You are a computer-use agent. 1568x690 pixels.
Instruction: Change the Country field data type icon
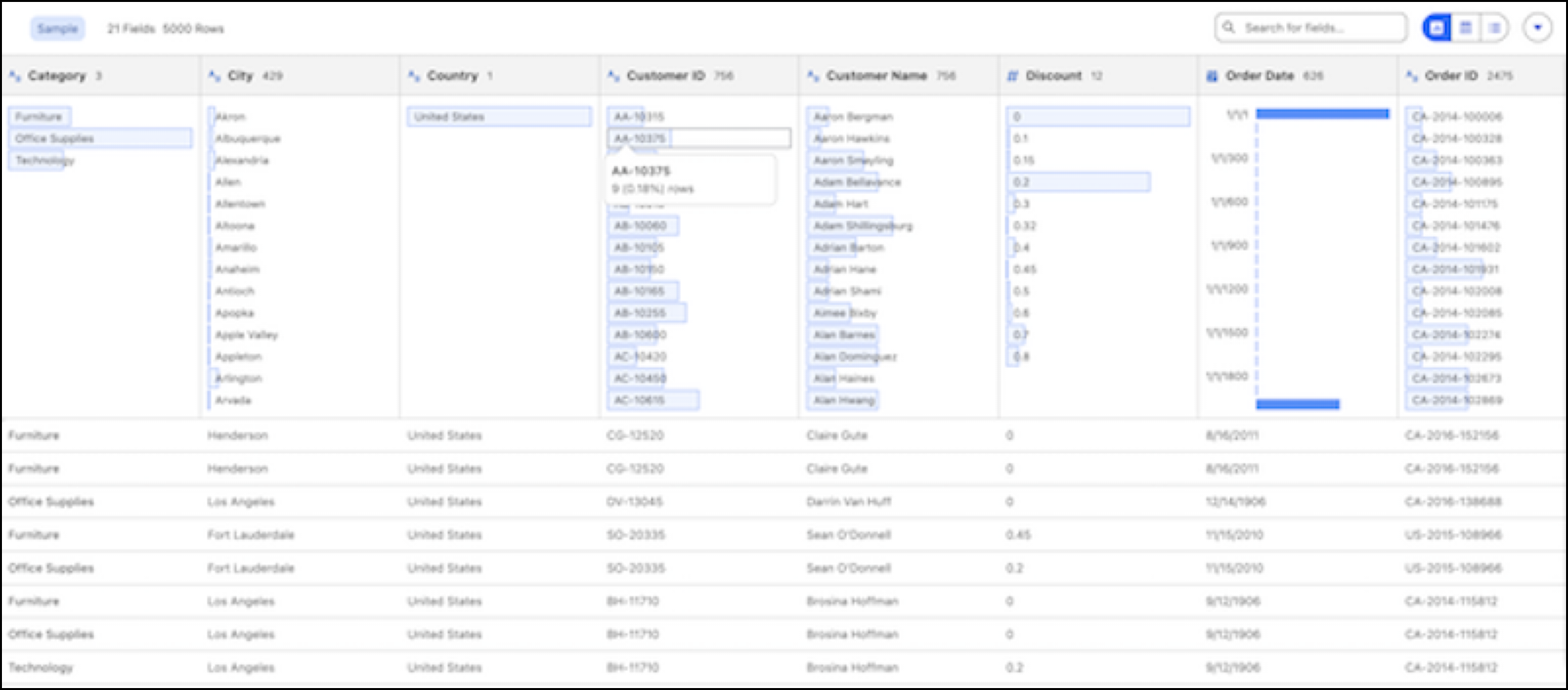click(x=414, y=76)
